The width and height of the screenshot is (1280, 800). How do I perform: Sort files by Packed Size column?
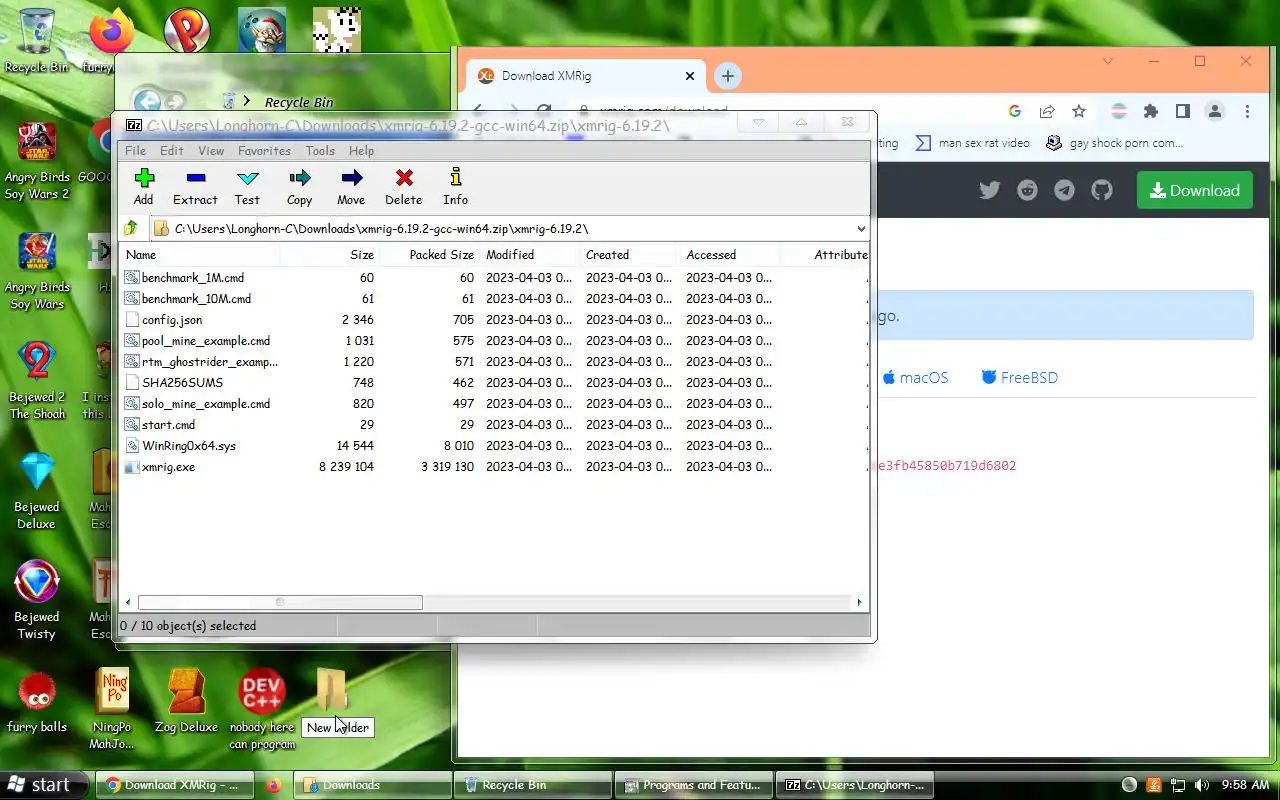[430, 255]
